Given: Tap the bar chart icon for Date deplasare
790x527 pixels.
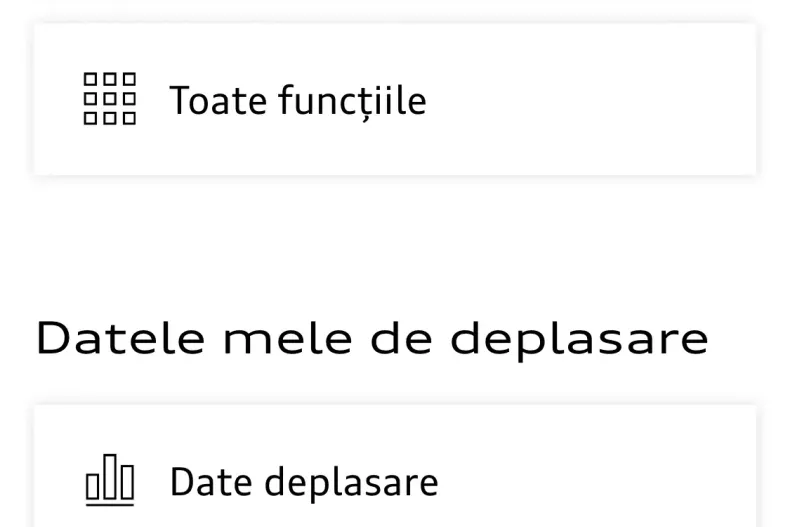Looking at the screenshot, I should coord(109,481).
